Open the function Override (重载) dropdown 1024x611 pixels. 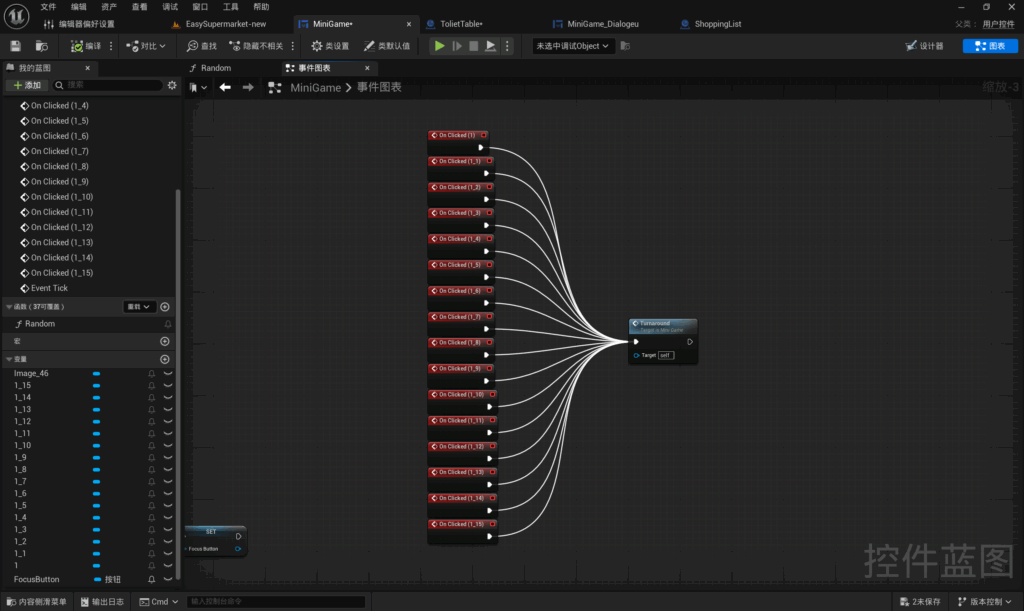[138, 307]
